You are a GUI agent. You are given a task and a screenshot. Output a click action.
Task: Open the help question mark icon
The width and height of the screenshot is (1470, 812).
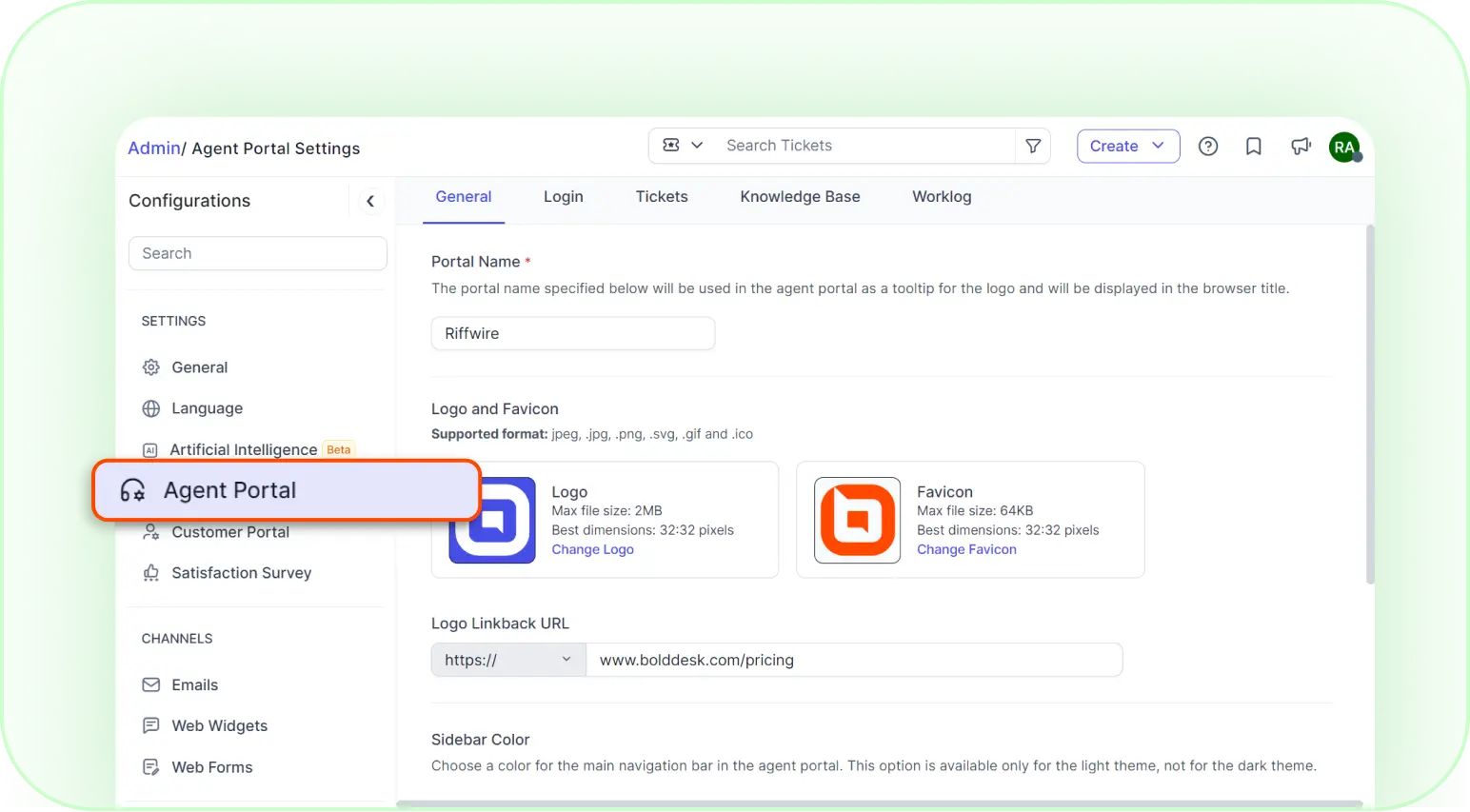(1207, 147)
